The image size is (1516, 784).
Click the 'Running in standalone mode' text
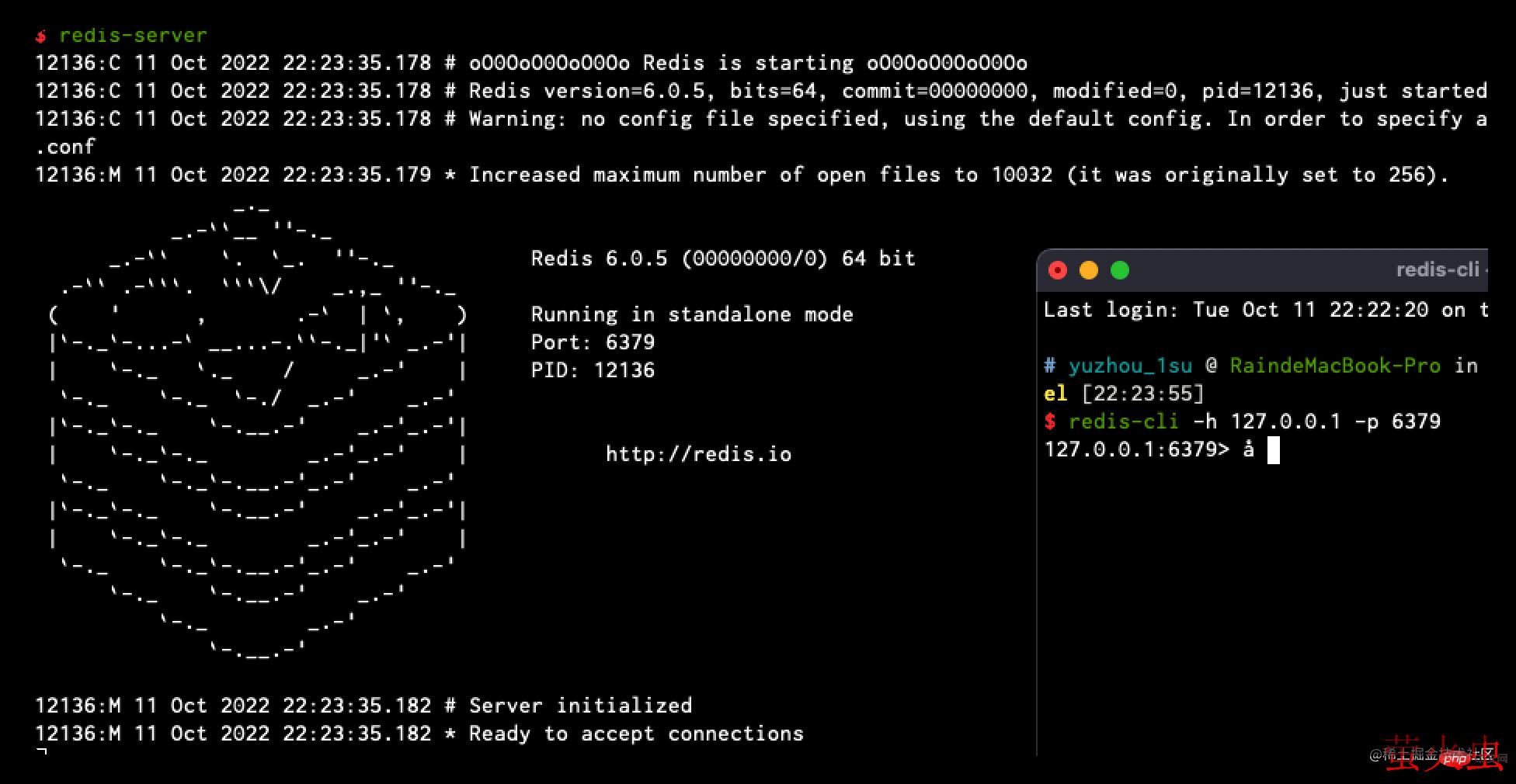tap(691, 314)
